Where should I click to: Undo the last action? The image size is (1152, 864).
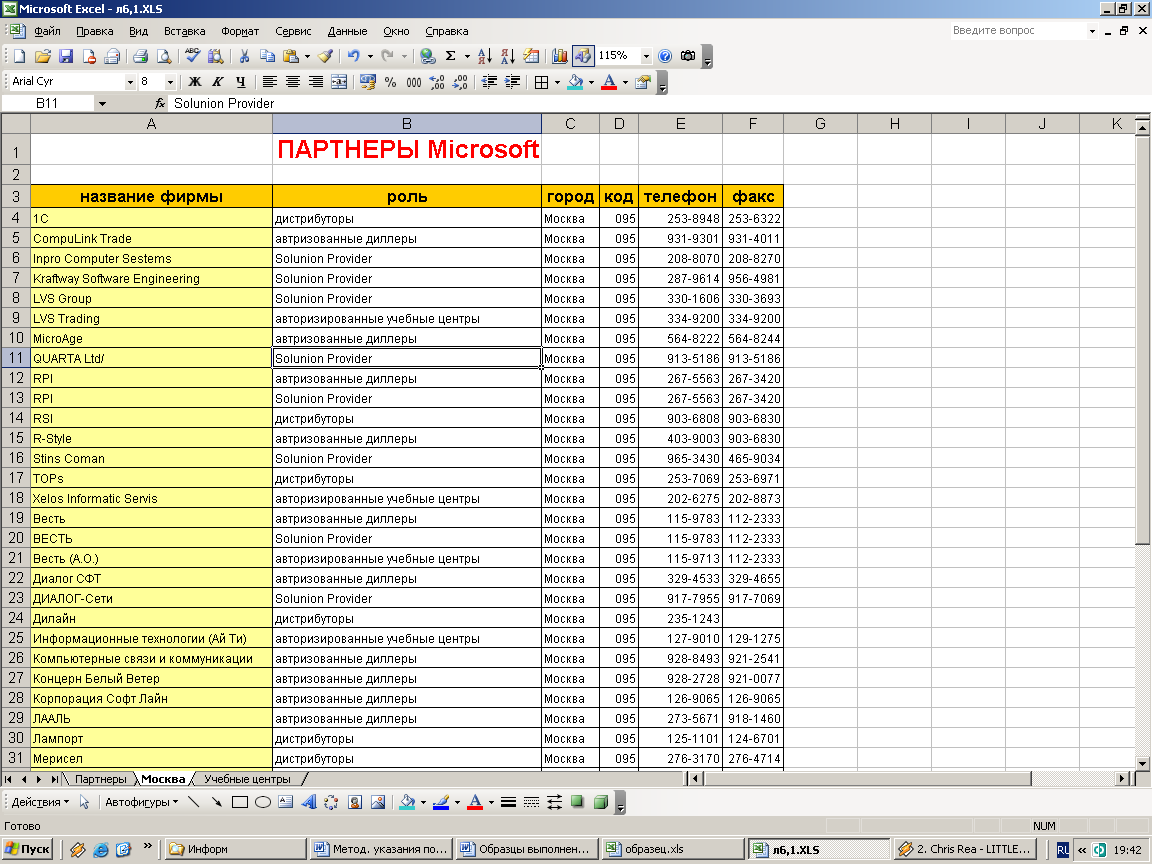[x=353, y=56]
